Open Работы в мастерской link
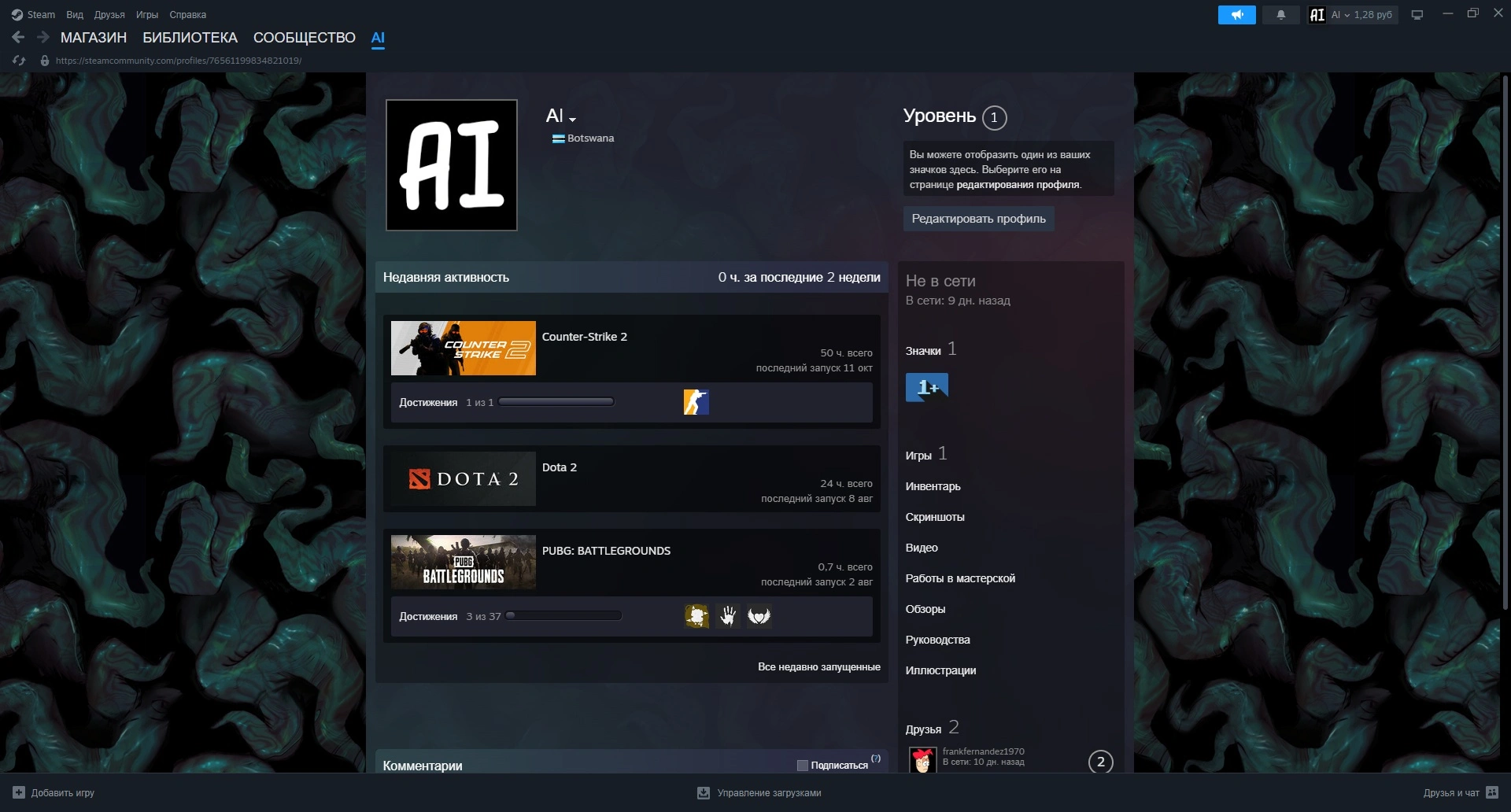Screen dimensions: 1511x812 click(960, 578)
